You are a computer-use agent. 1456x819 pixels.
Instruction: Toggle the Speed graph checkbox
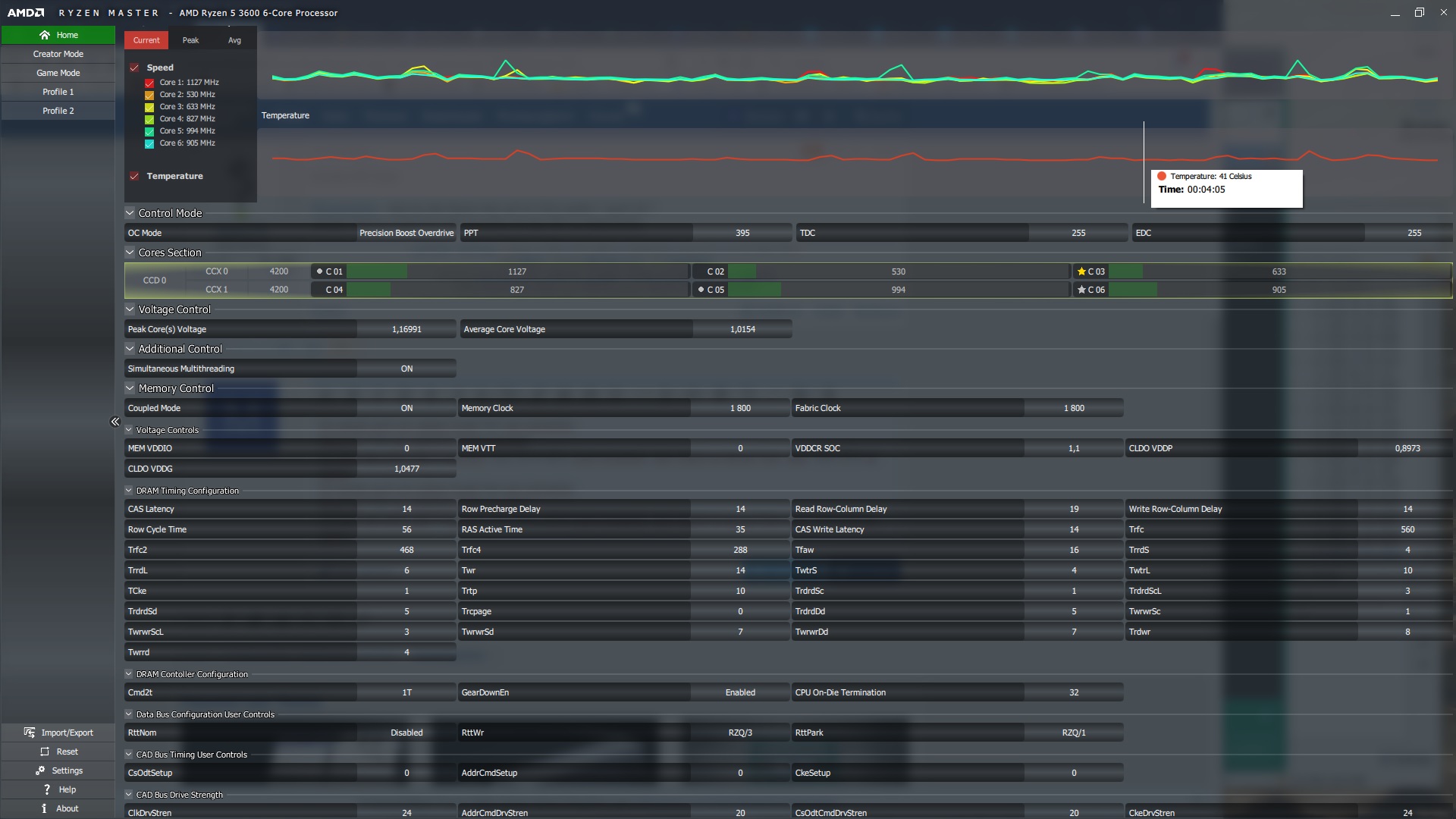tap(134, 67)
